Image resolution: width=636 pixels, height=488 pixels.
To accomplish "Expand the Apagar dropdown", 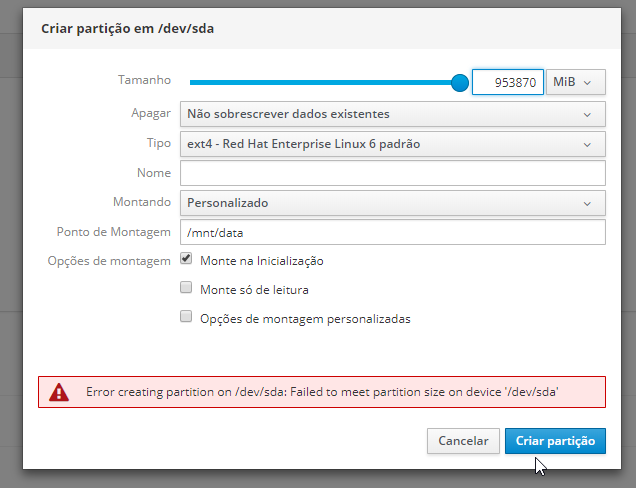I will click(x=393, y=114).
